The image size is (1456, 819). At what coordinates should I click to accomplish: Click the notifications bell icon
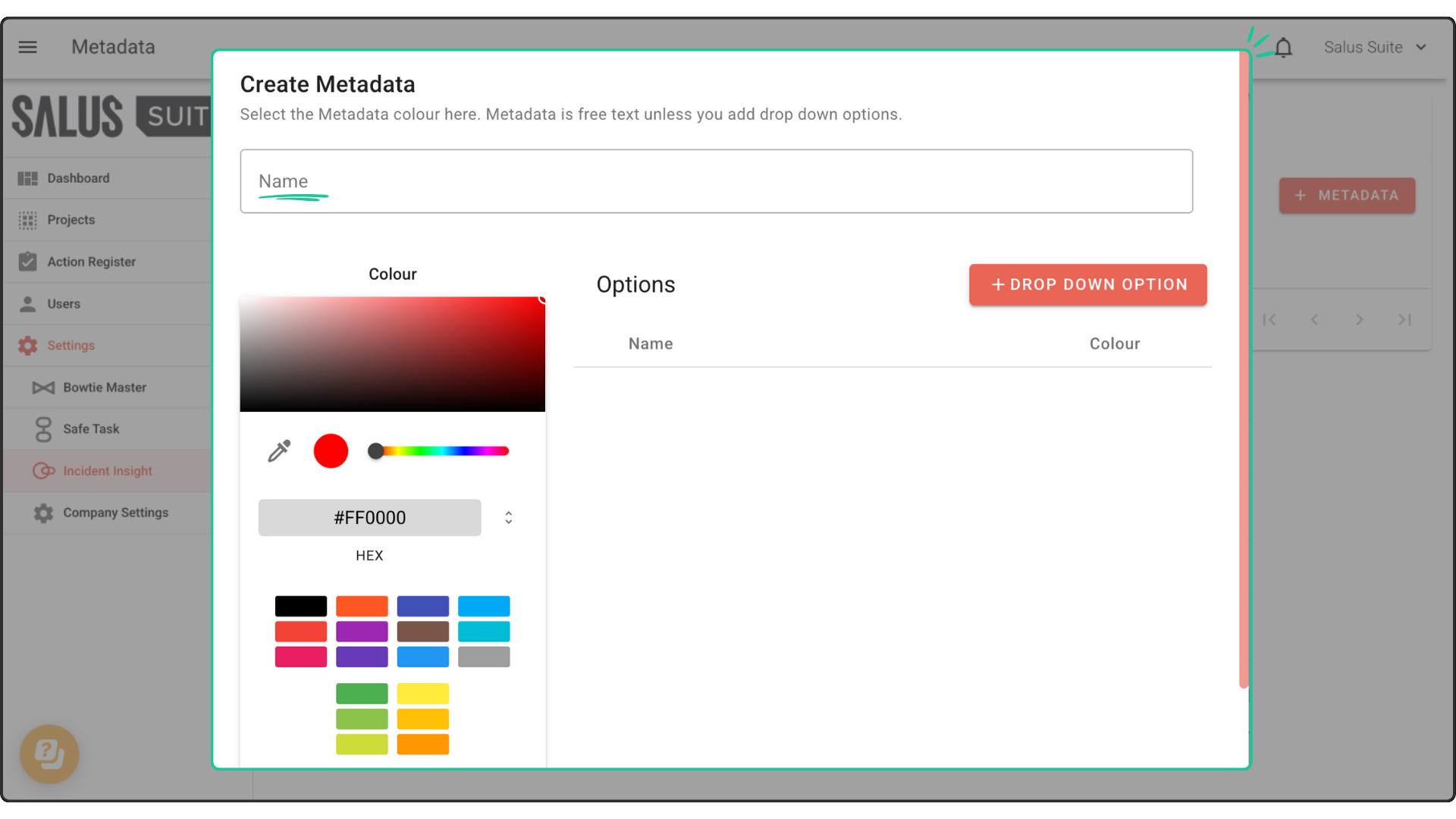tap(1283, 48)
